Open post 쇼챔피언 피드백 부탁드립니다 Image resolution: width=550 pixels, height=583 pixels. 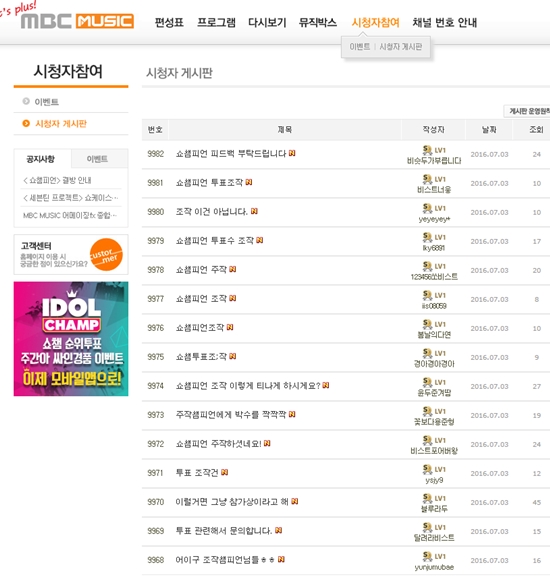click(x=231, y=154)
